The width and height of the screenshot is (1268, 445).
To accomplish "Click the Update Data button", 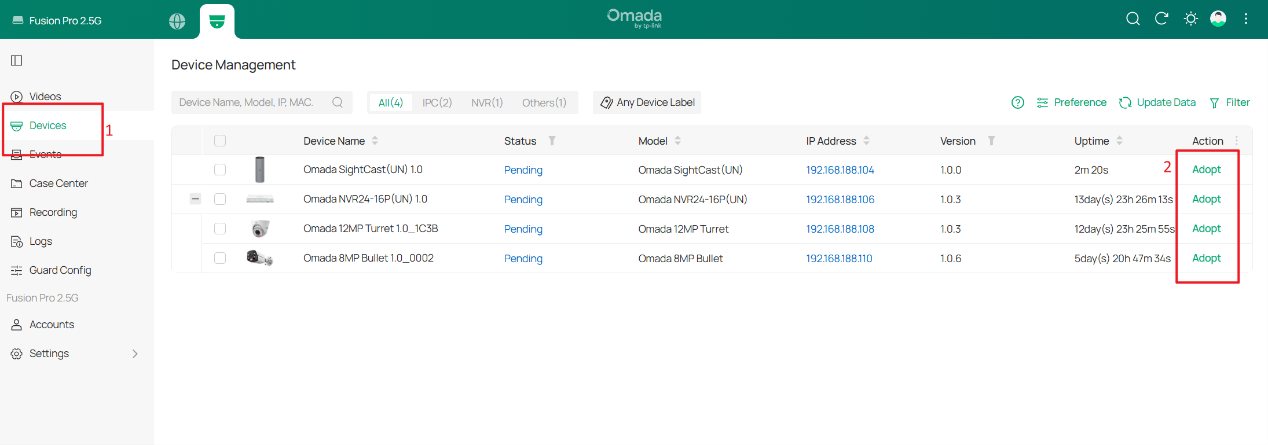I will [x=1157, y=102].
